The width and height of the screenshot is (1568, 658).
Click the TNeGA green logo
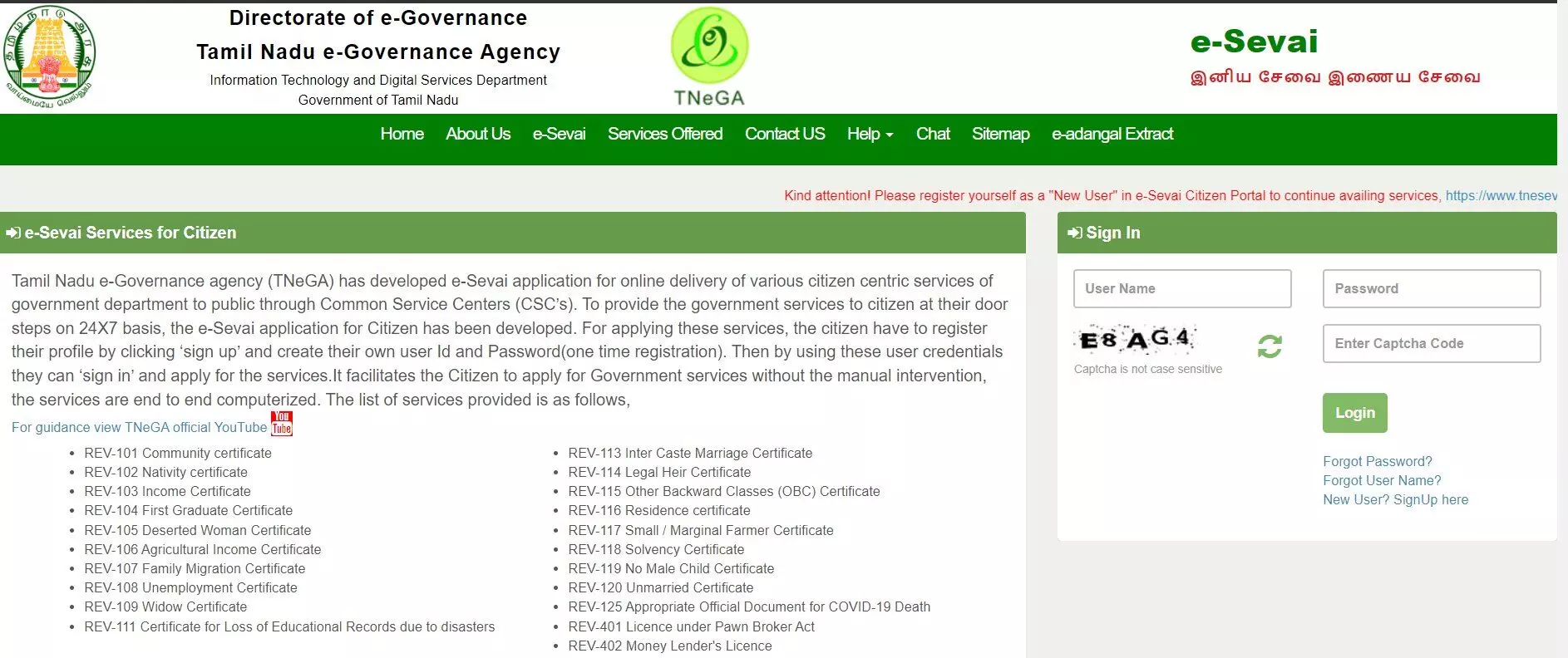[x=709, y=47]
